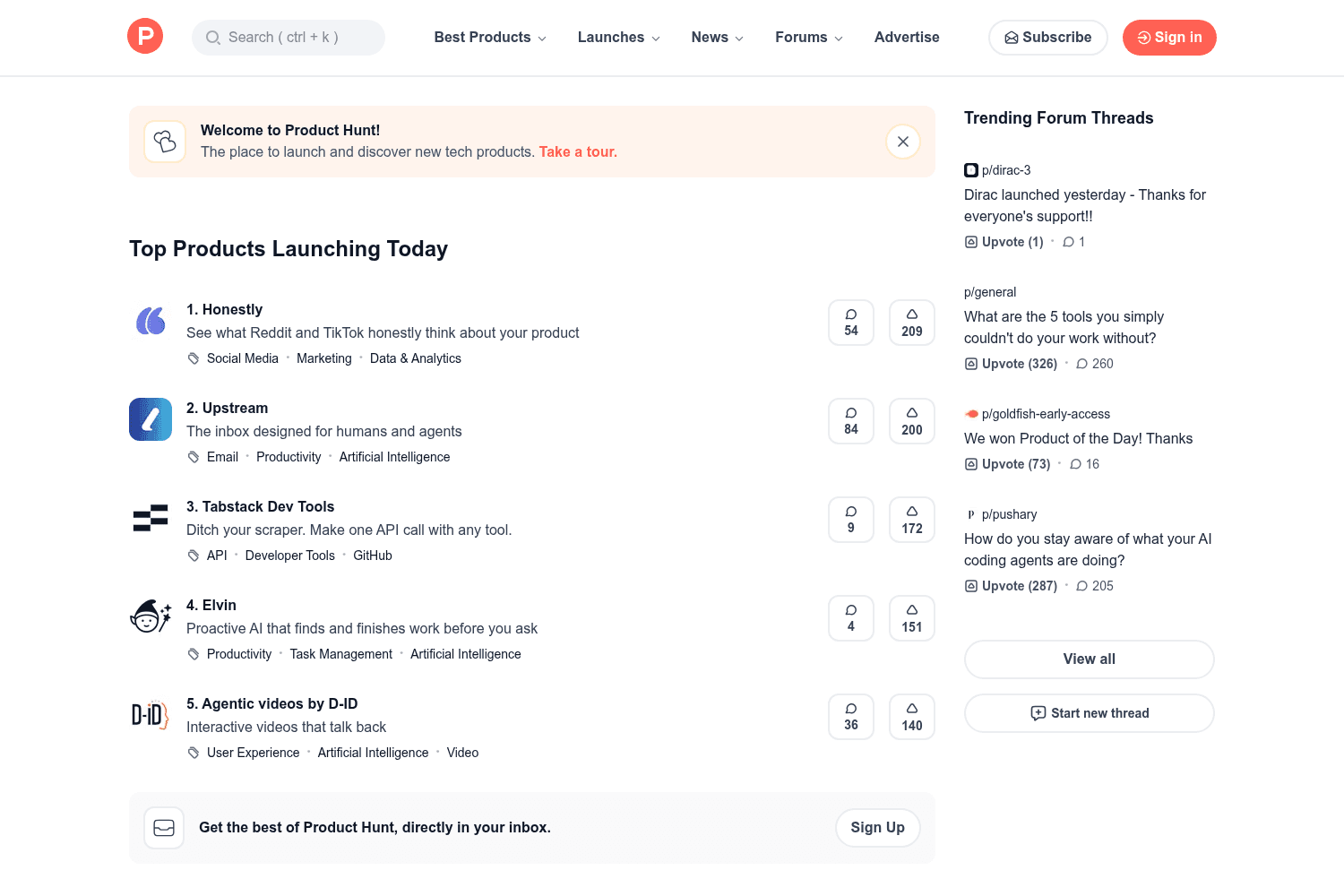Click Sign Up for the newsletter
Viewport: 1344px width, 896px height.
(878, 828)
